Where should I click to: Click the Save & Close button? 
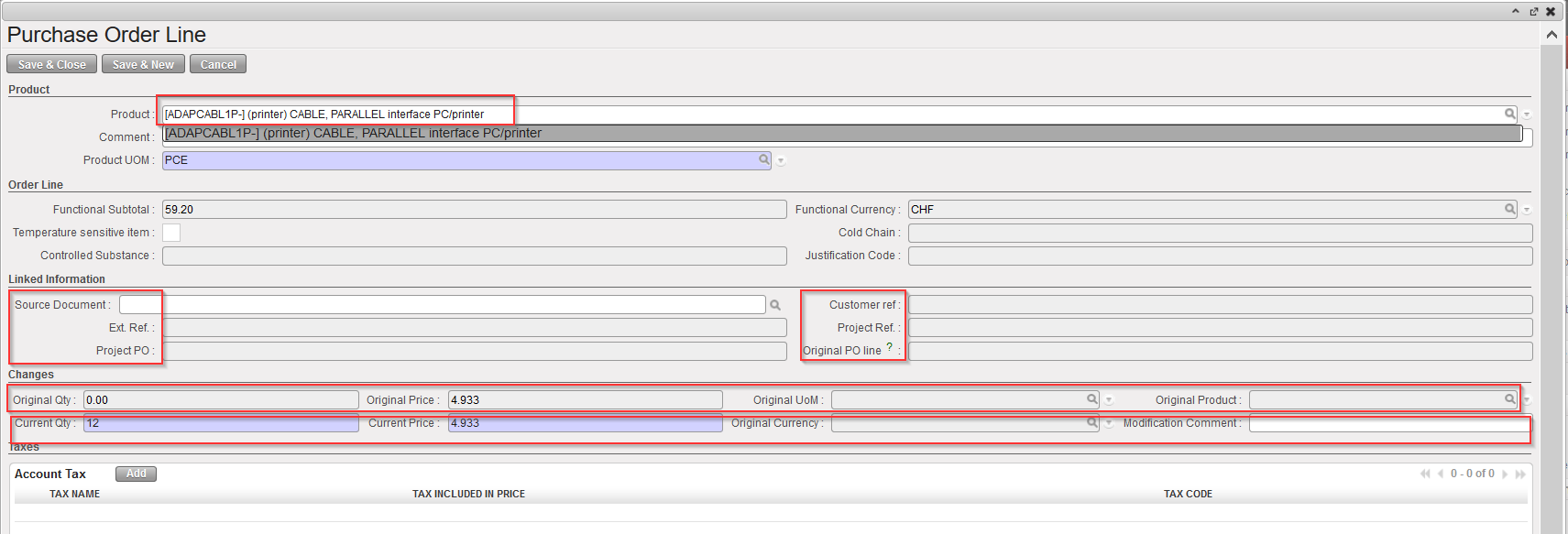coord(51,64)
